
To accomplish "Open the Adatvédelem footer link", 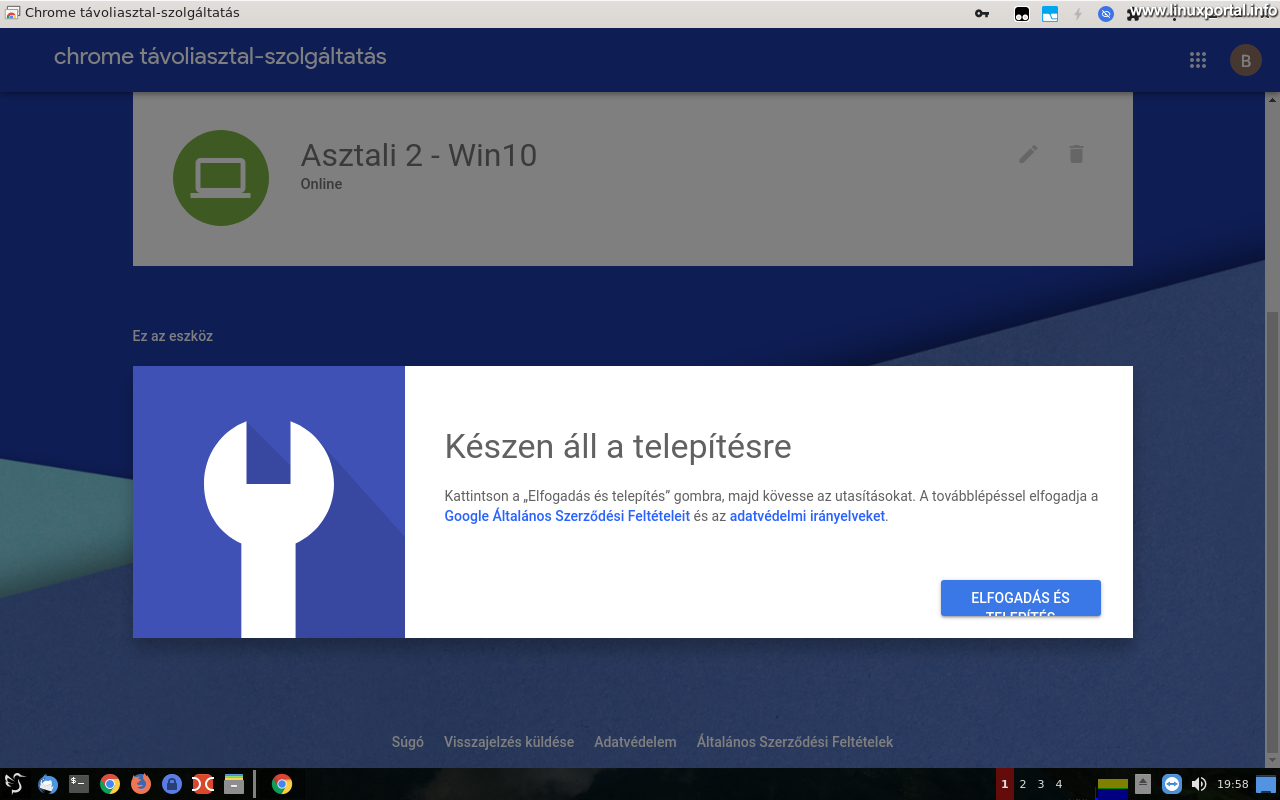I will coord(635,742).
